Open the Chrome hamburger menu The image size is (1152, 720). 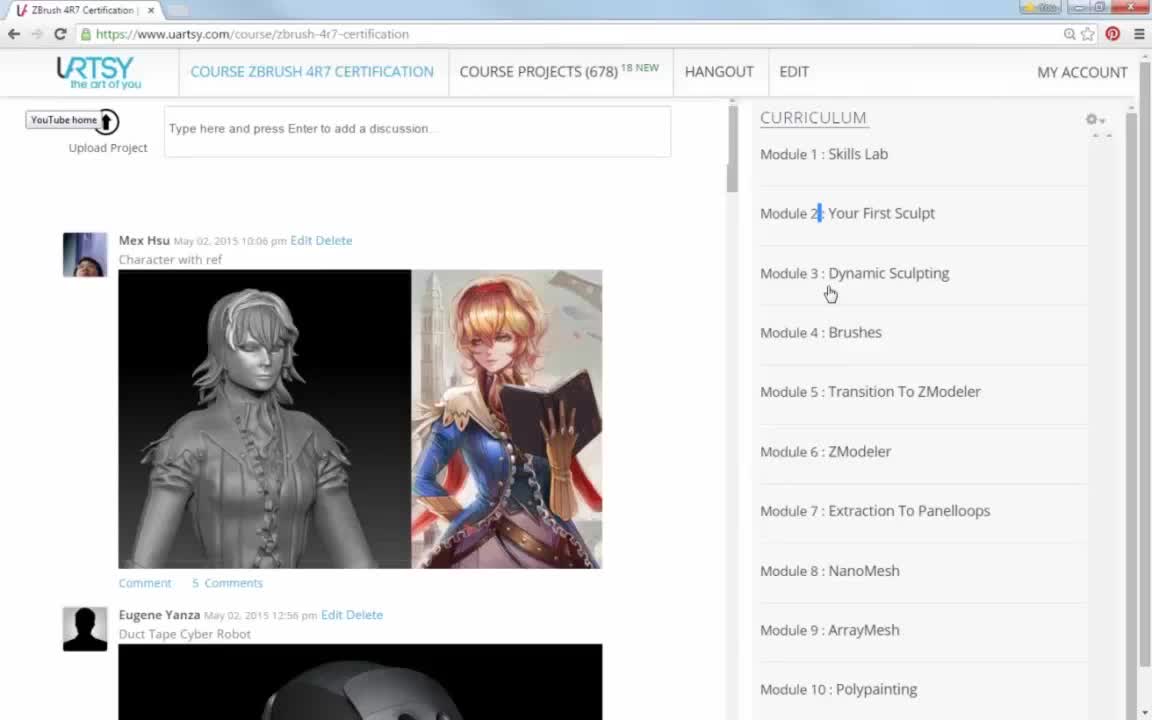pos(1139,34)
